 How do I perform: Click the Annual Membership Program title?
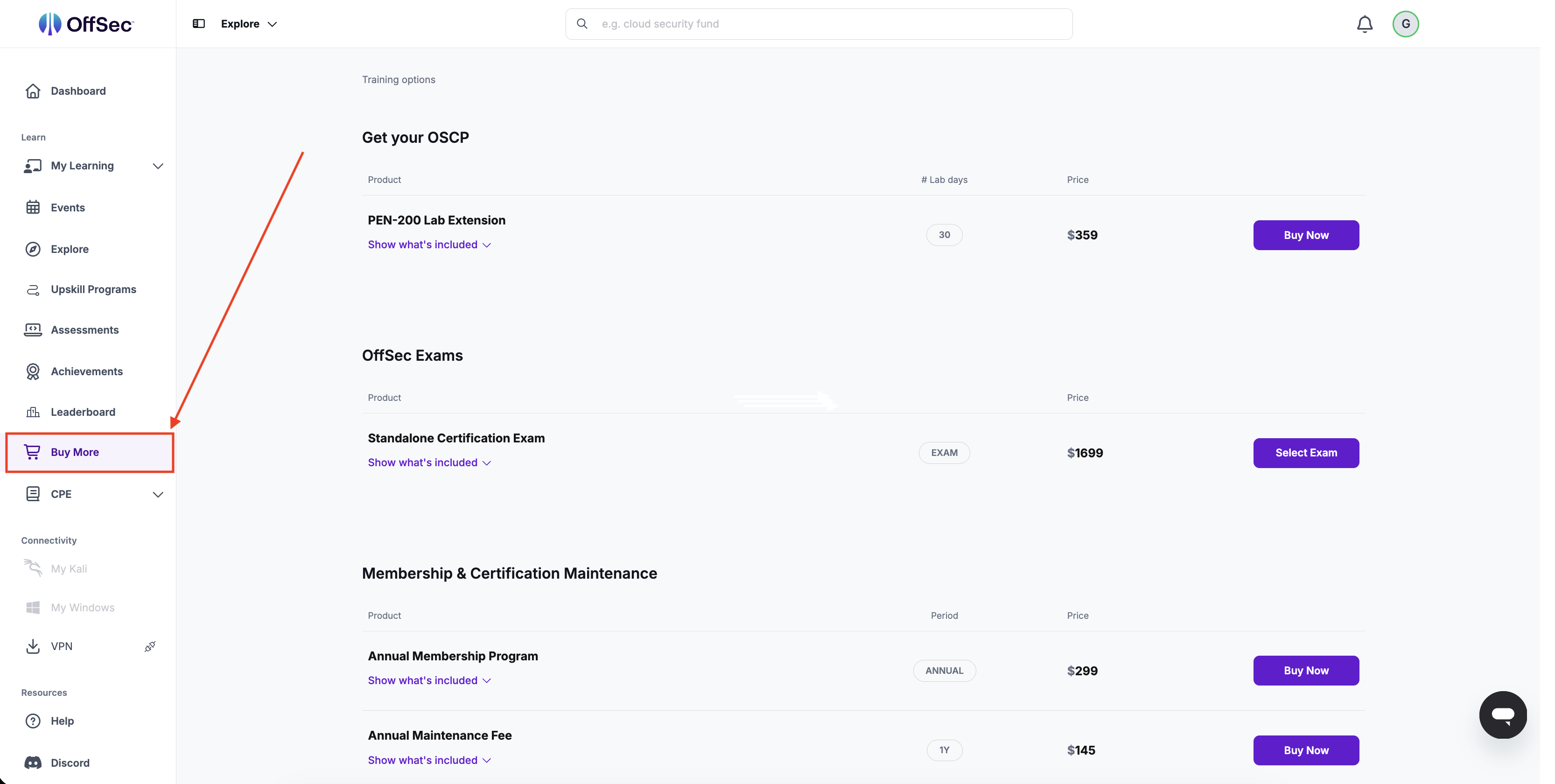[453, 656]
